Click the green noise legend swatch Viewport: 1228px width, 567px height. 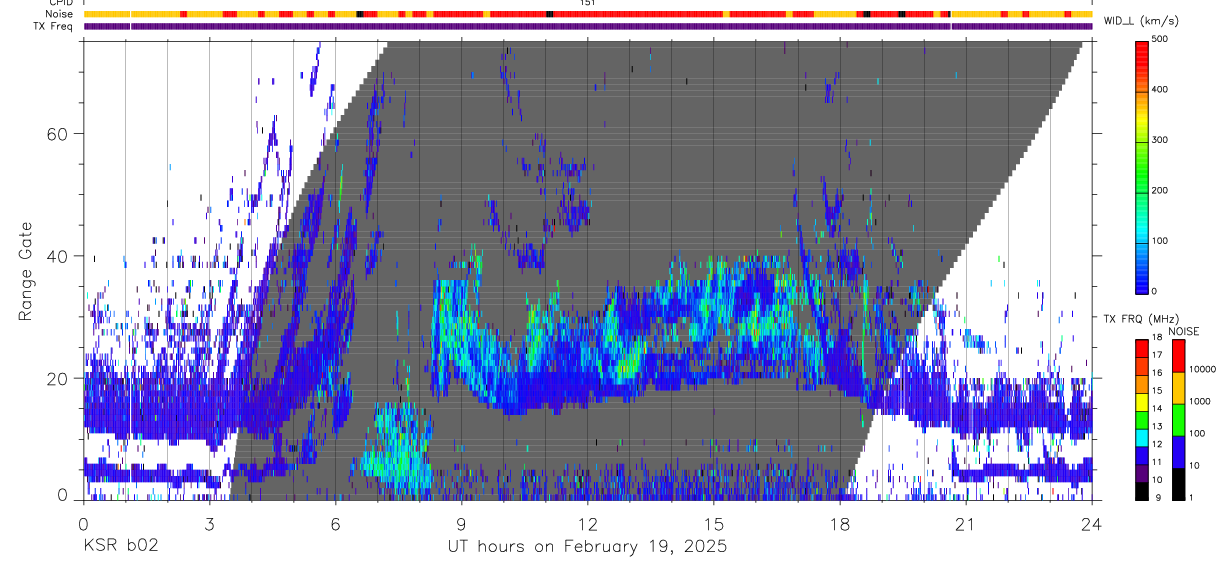[1178, 419]
